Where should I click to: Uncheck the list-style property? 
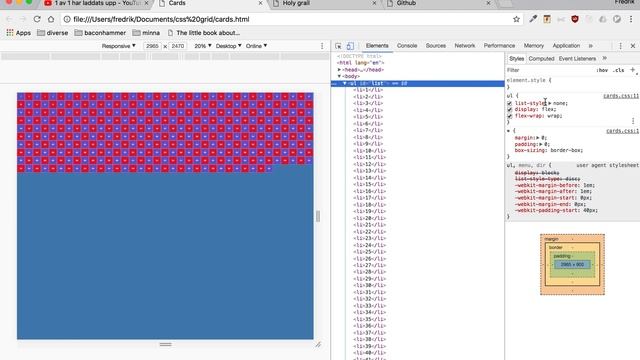tap(509, 104)
